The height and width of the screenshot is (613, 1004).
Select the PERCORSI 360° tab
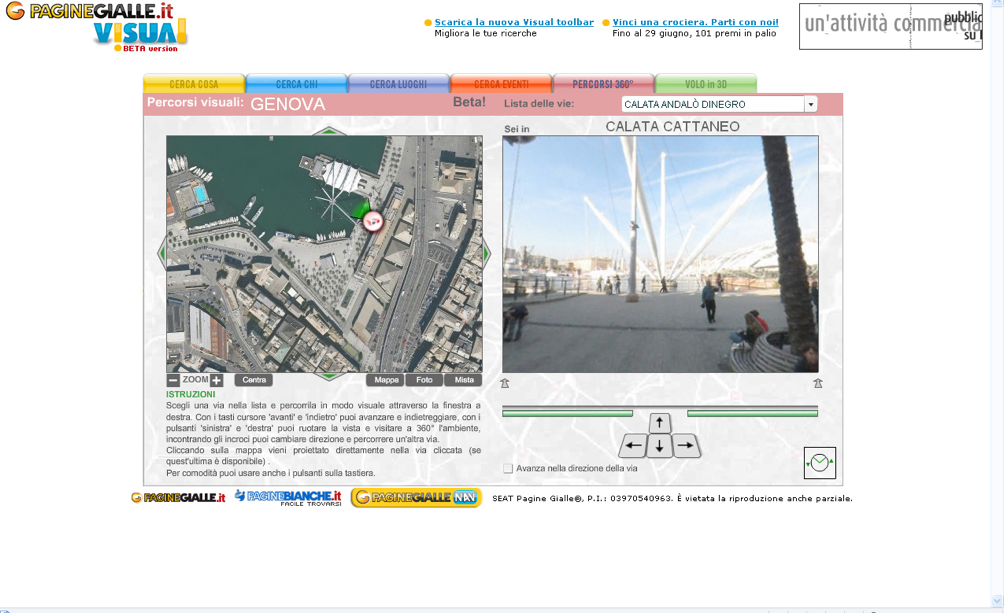[x=603, y=84]
